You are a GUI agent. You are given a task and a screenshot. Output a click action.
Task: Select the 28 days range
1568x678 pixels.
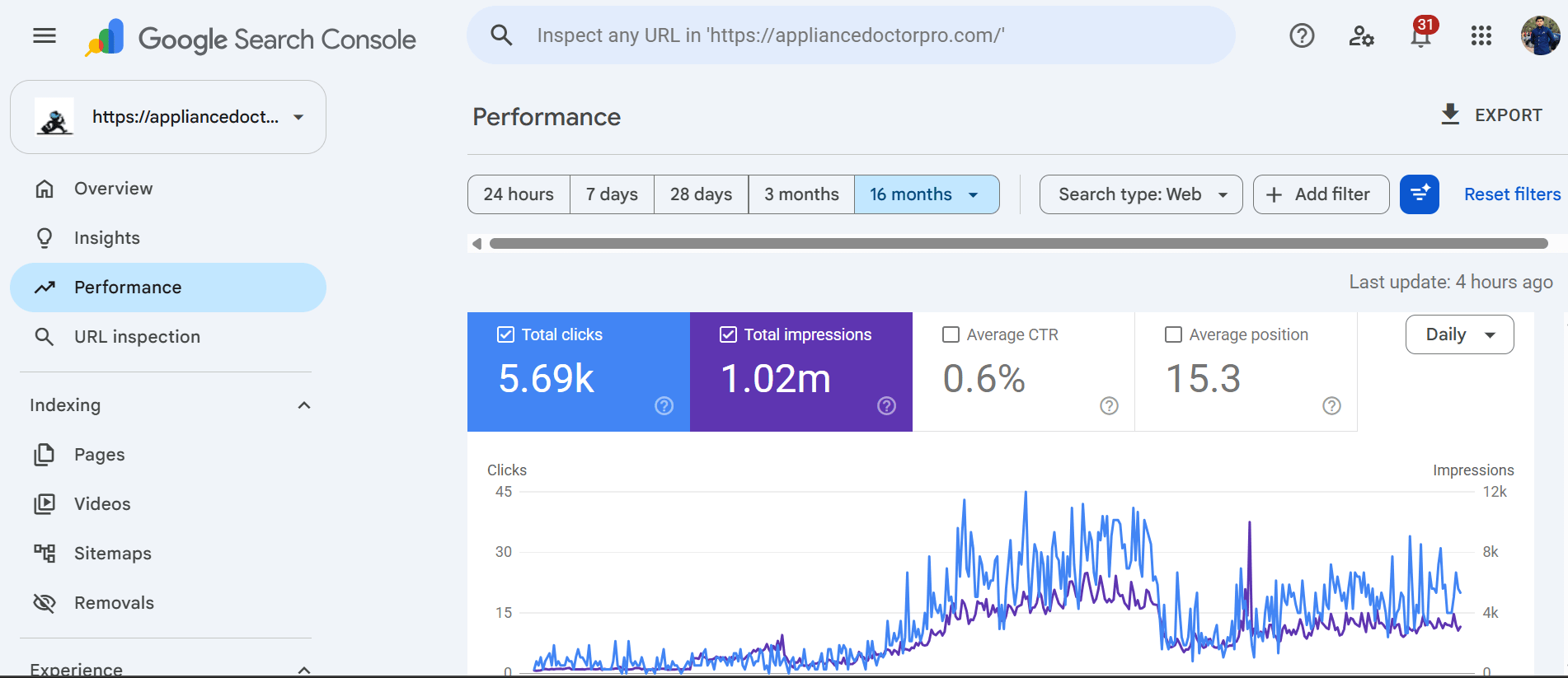(701, 194)
